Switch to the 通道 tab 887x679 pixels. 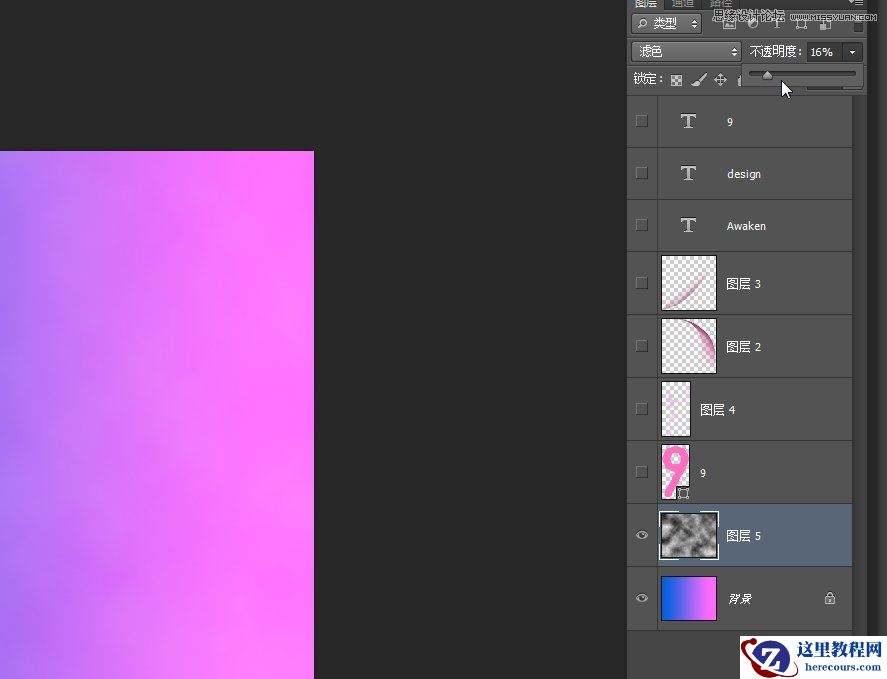[681, 4]
